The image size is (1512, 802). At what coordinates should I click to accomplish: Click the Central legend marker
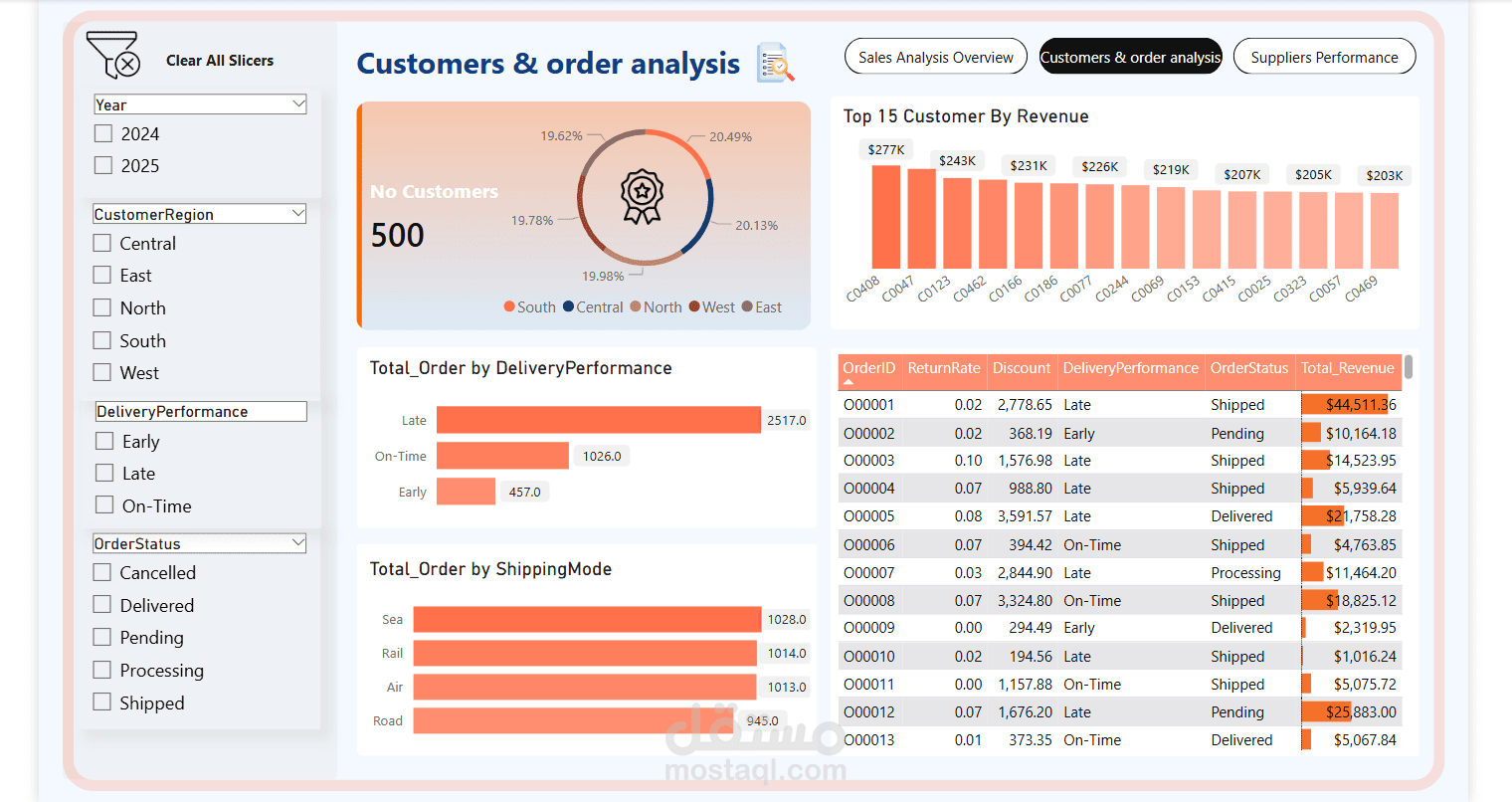569,307
